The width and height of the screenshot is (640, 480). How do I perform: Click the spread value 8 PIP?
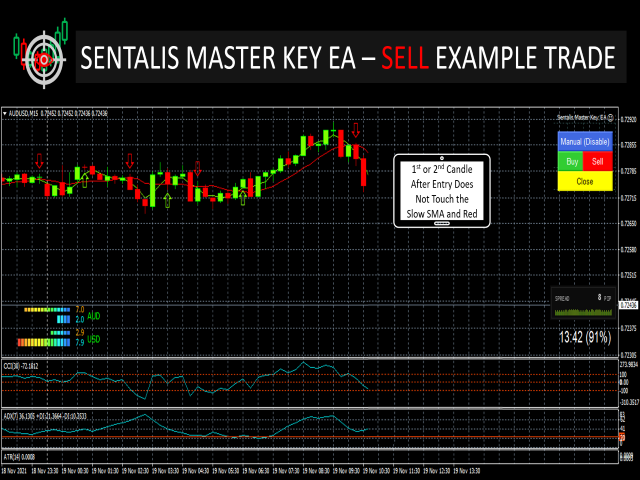click(604, 298)
